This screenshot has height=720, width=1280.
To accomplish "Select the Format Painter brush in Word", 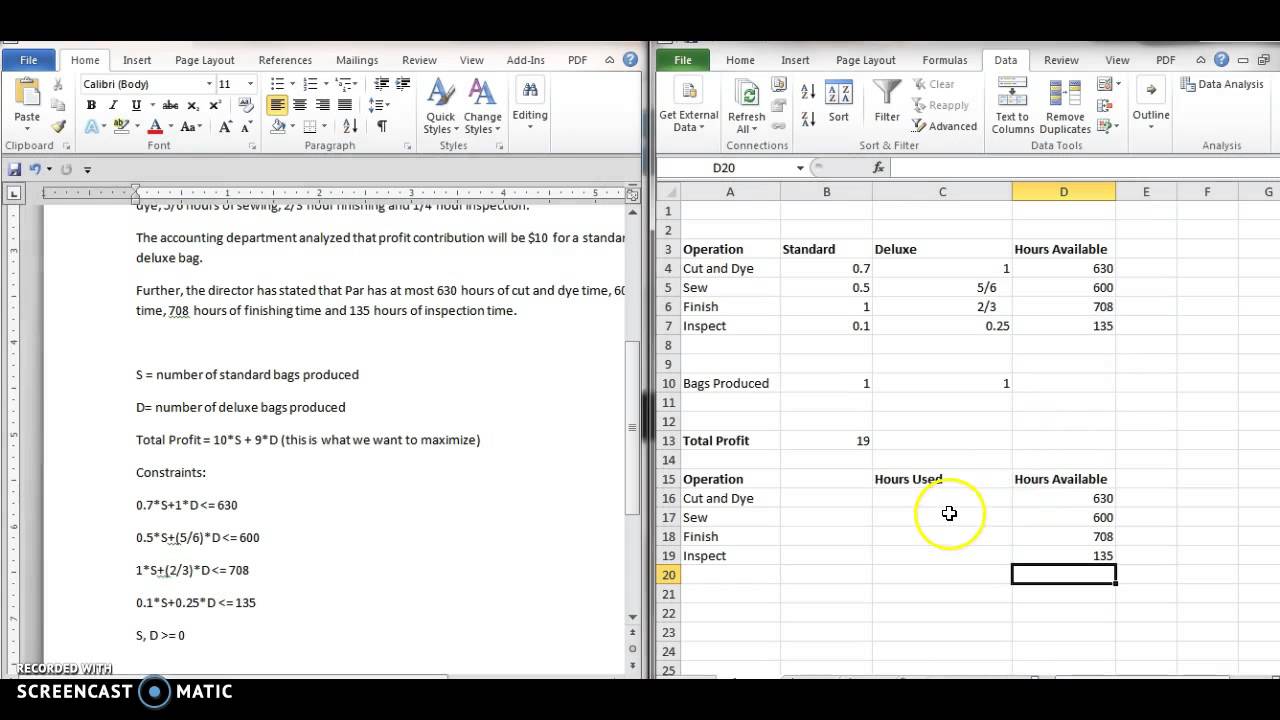I will coord(58,127).
